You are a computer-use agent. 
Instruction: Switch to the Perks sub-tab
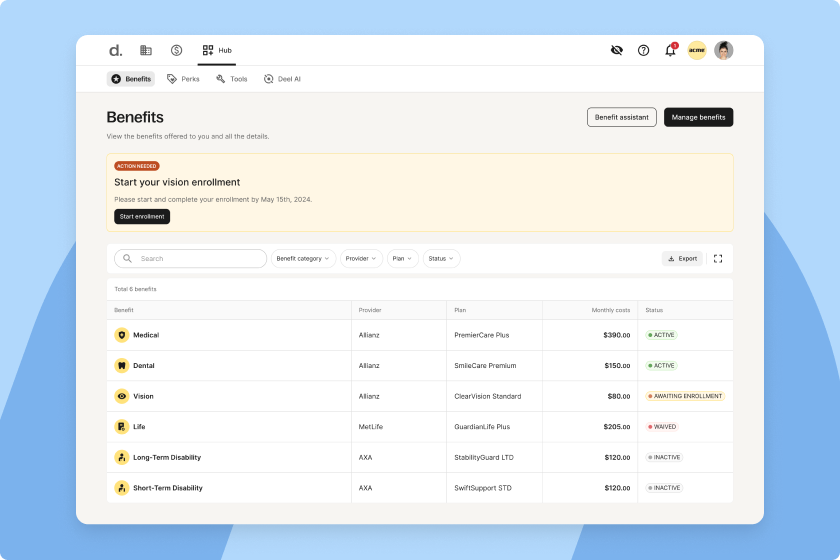click(183, 79)
